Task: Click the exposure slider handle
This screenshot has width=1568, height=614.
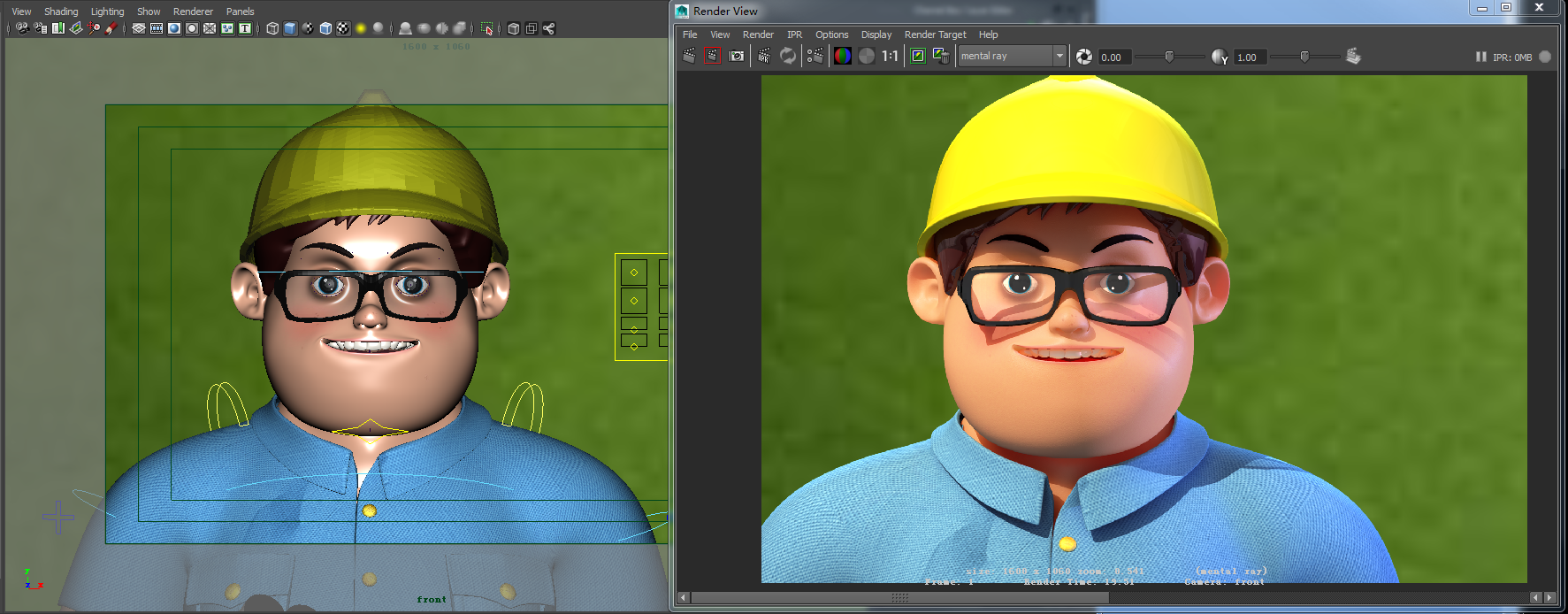Action: (1169, 57)
